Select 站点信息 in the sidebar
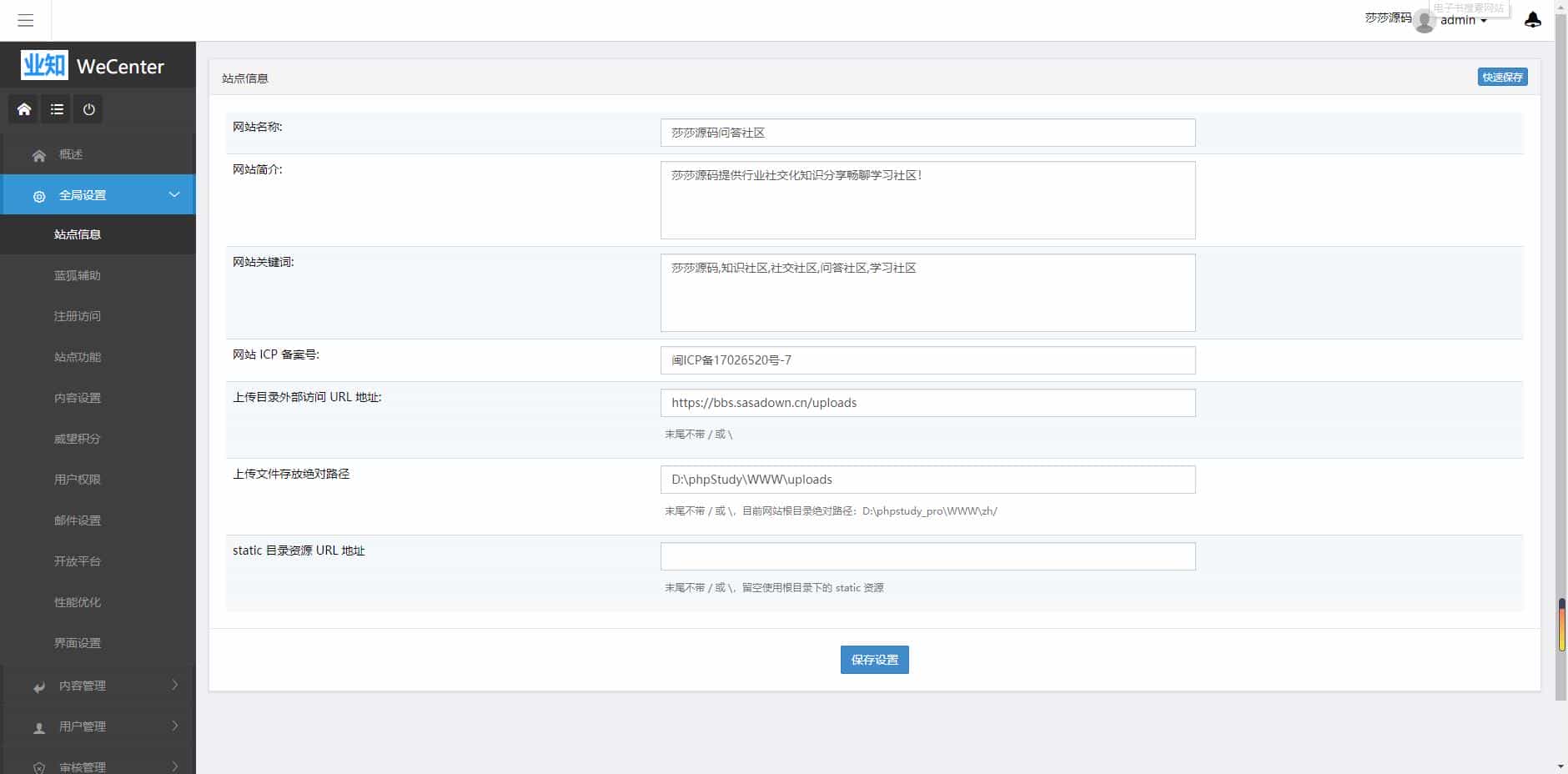Viewport: 1568px width, 774px height. (98, 234)
